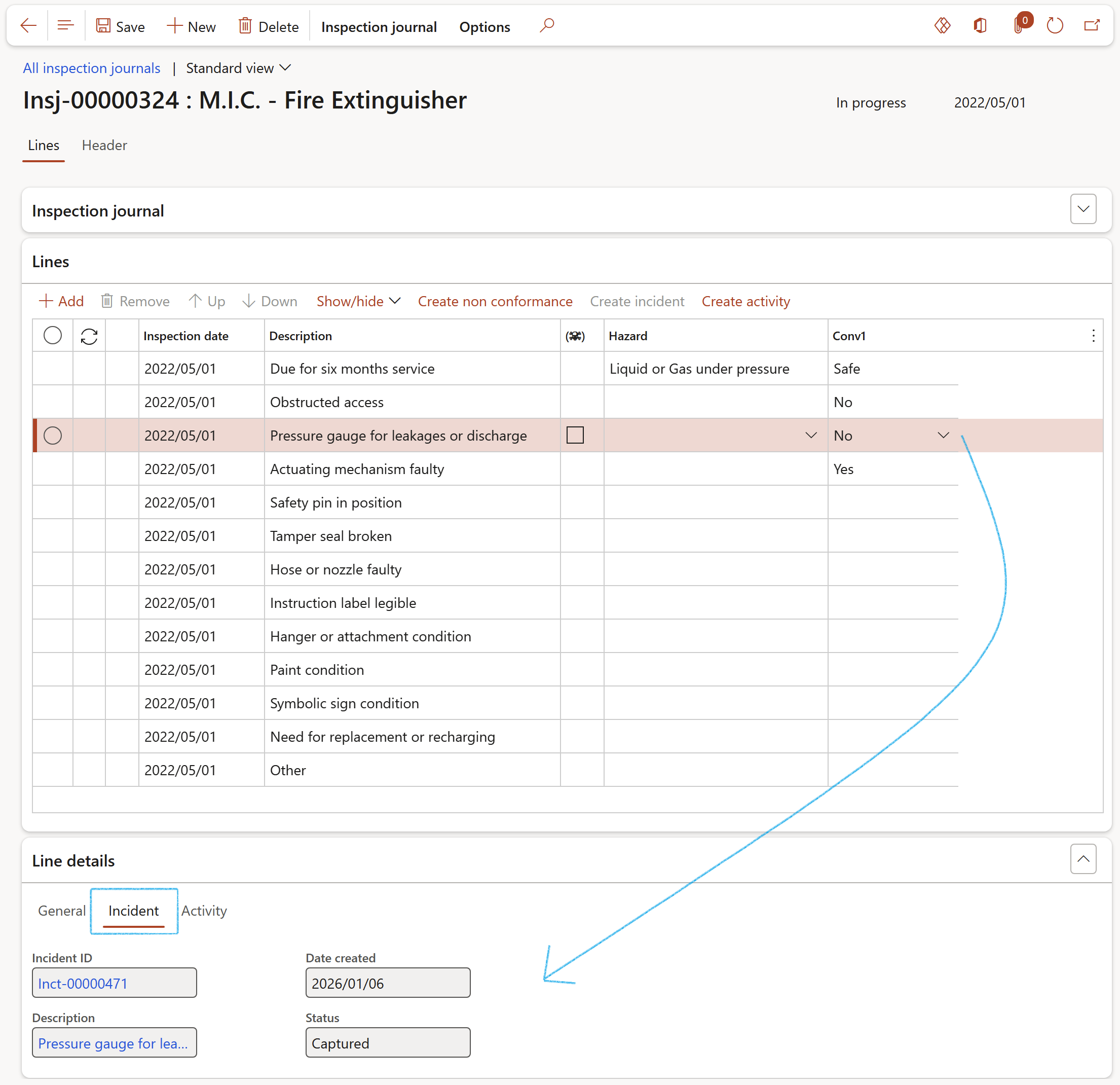
Task: Open form in new window icon
Action: [1092, 26]
